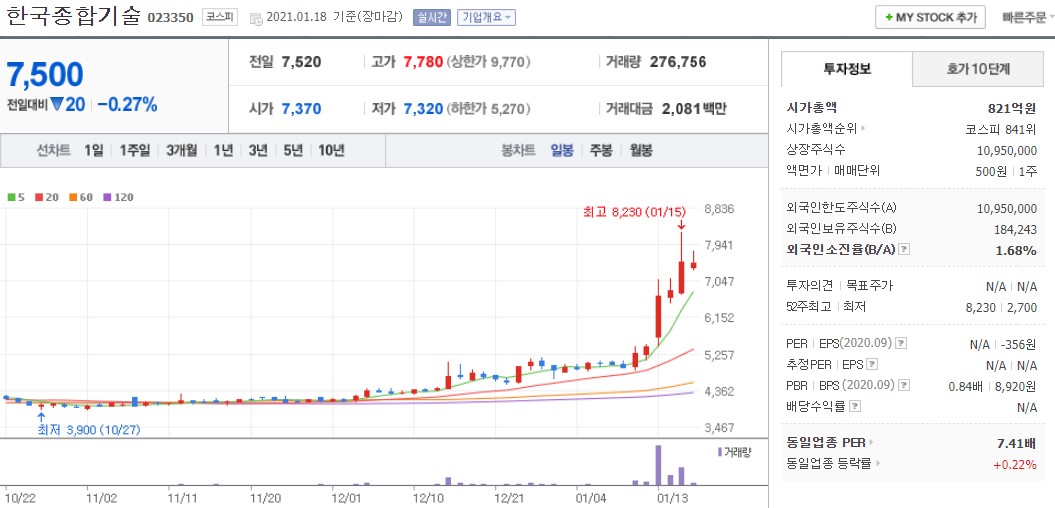The height and width of the screenshot is (508, 1055).
Task: Click the stock code 023350
Action: (x=172, y=18)
